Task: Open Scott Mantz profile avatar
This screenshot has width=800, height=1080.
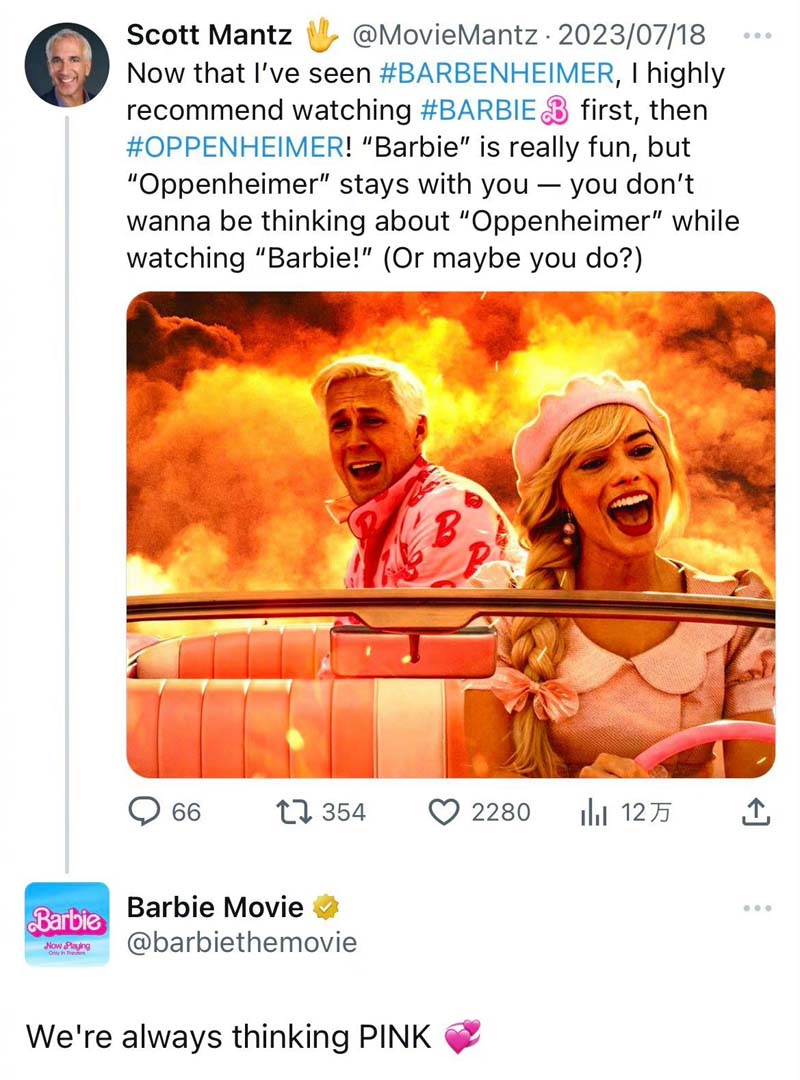Action: (67, 64)
